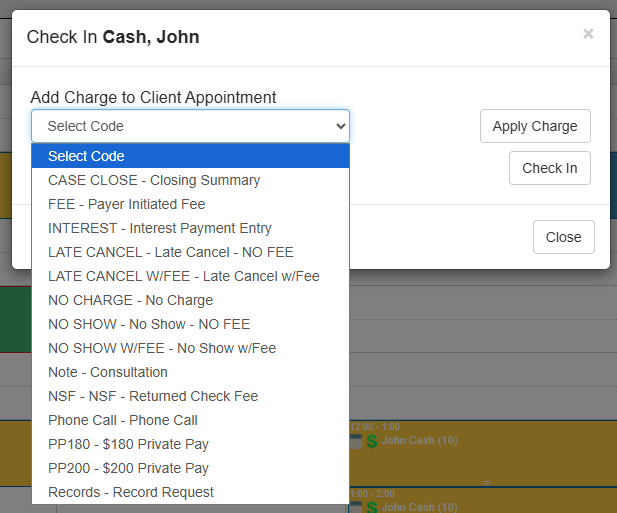Close the Check In dialog with X
The image size is (617, 513).
click(x=588, y=34)
